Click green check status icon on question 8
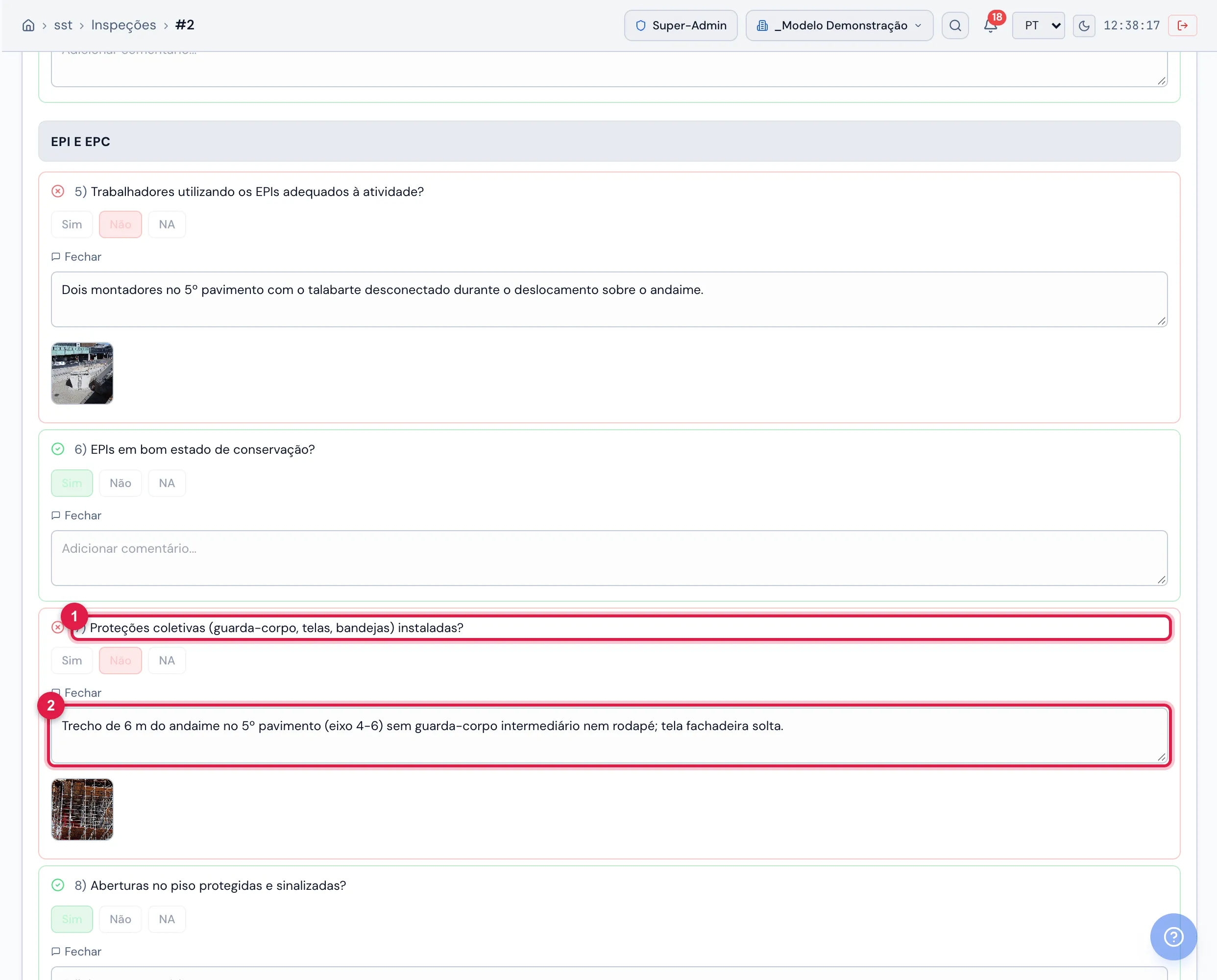1217x980 pixels. coord(58,885)
